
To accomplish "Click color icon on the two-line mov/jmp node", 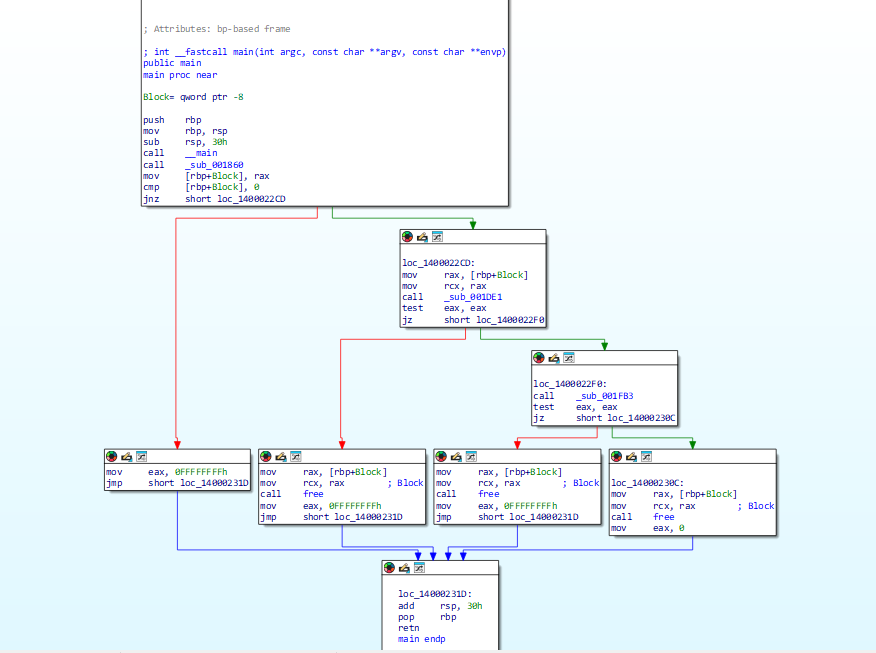I will [x=112, y=456].
